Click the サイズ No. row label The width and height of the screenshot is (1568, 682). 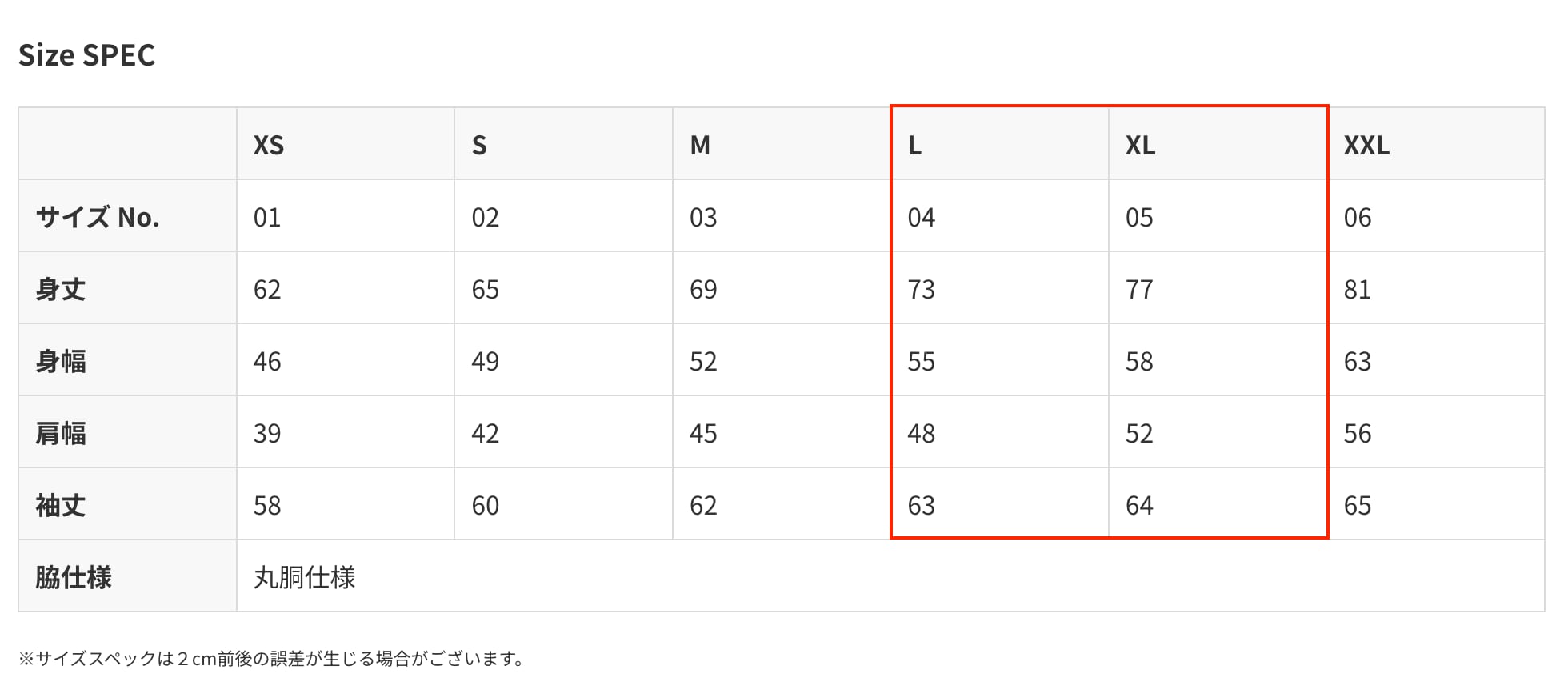pyautogui.click(x=98, y=217)
